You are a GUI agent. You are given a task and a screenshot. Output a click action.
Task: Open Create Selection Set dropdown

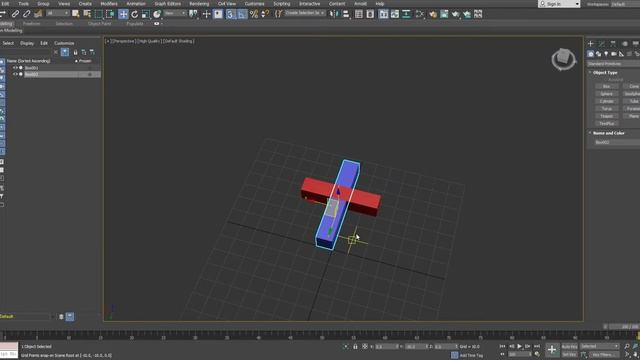coord(304,13)
